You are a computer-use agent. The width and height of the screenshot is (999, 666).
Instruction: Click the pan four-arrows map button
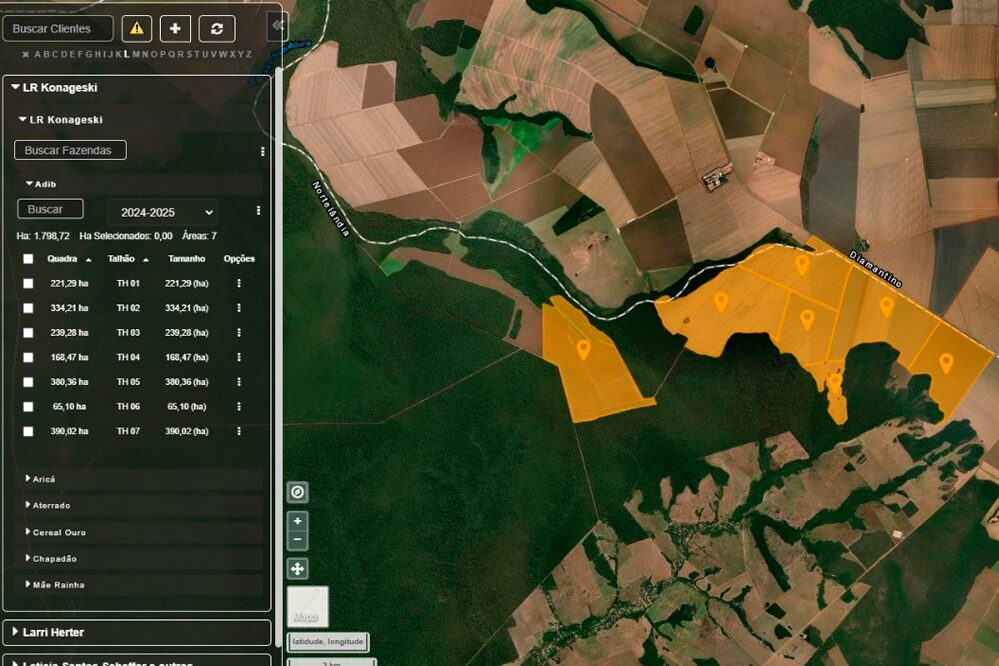[x=298, y=568]
